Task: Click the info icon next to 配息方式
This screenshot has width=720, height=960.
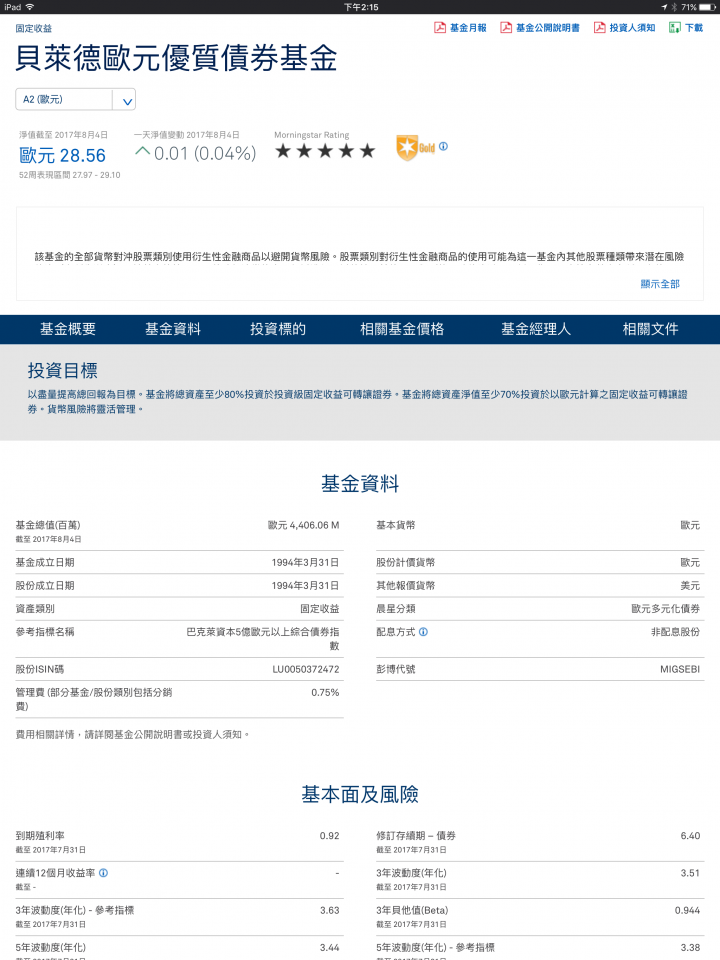Action: 423,632
